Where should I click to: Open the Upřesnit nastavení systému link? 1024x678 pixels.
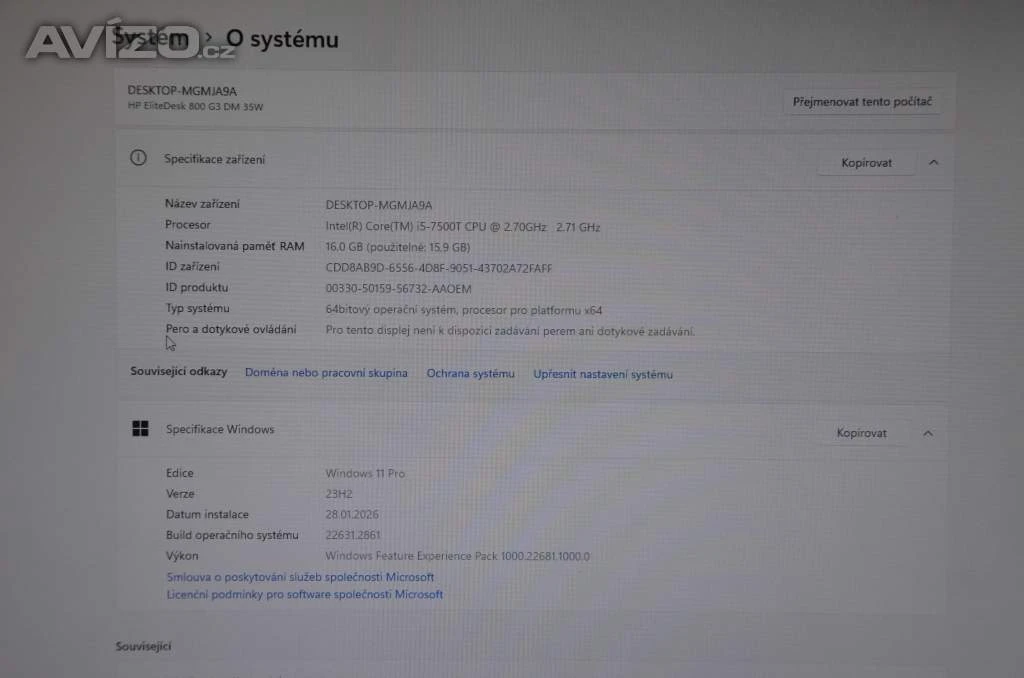tap(603, 374)
